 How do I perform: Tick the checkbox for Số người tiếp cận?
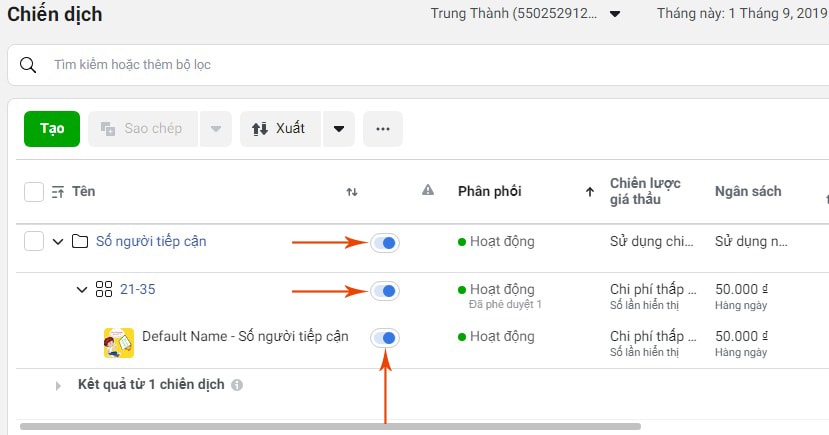tap(34, 242)
